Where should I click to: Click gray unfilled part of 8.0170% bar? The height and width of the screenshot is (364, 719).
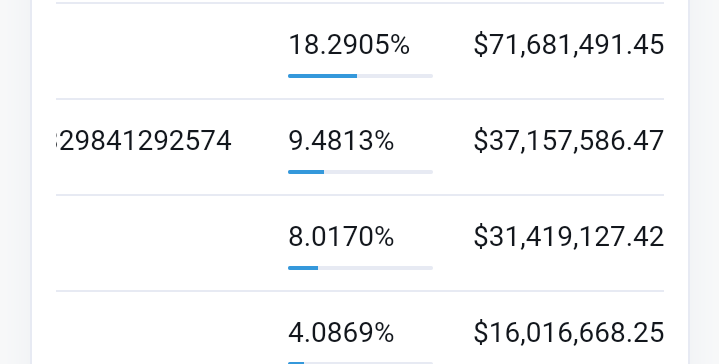tap(376, 268)
